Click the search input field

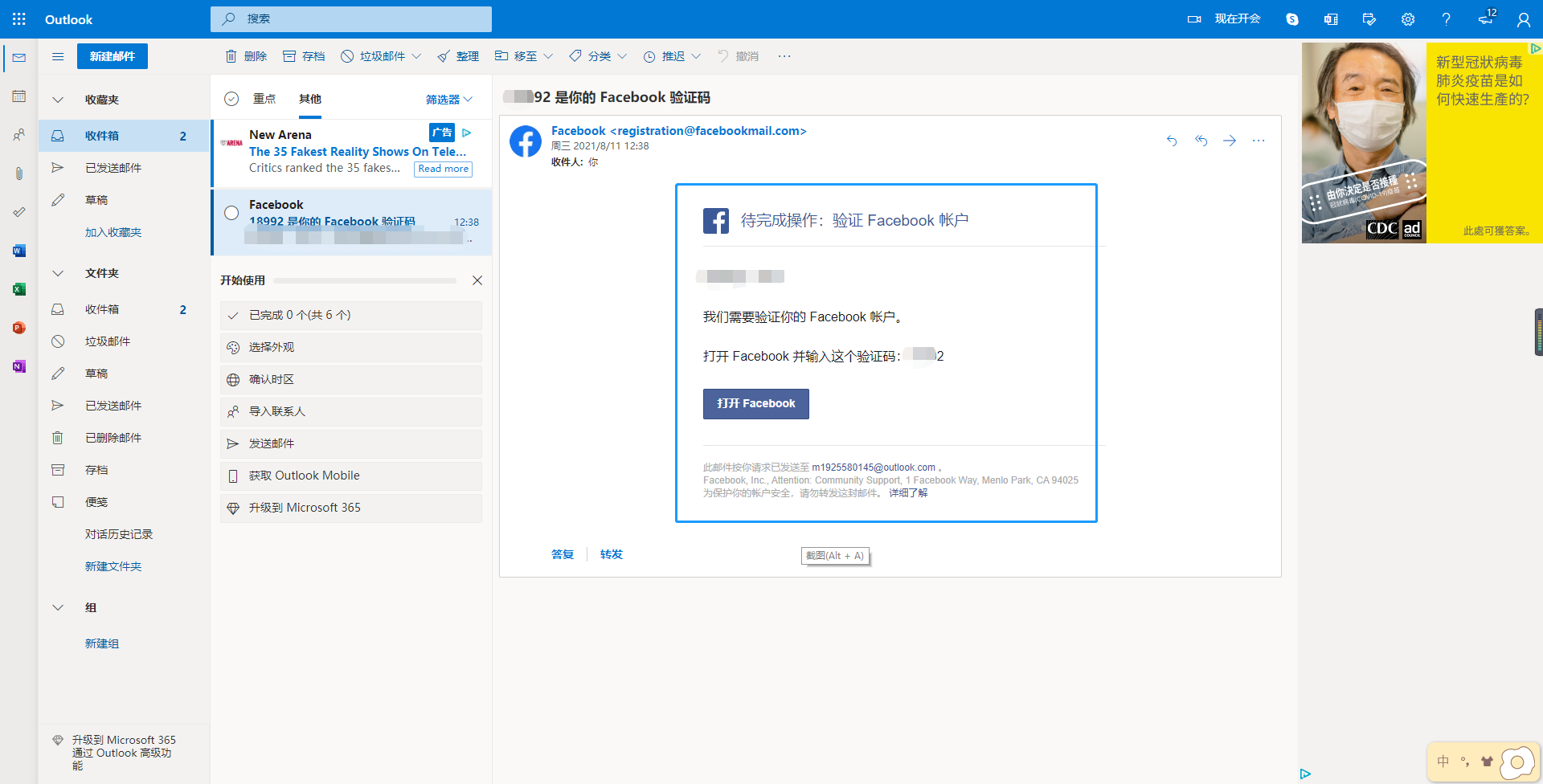click(362, 18)
